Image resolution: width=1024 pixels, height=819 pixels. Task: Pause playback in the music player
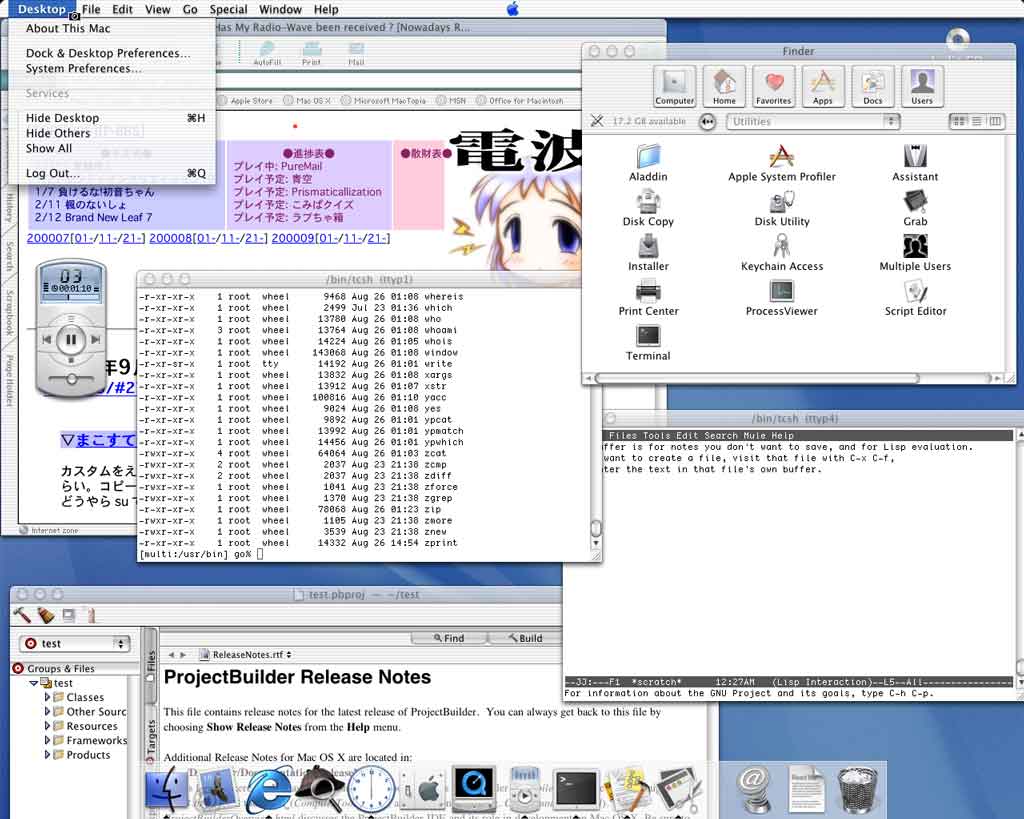coord(71,340)
